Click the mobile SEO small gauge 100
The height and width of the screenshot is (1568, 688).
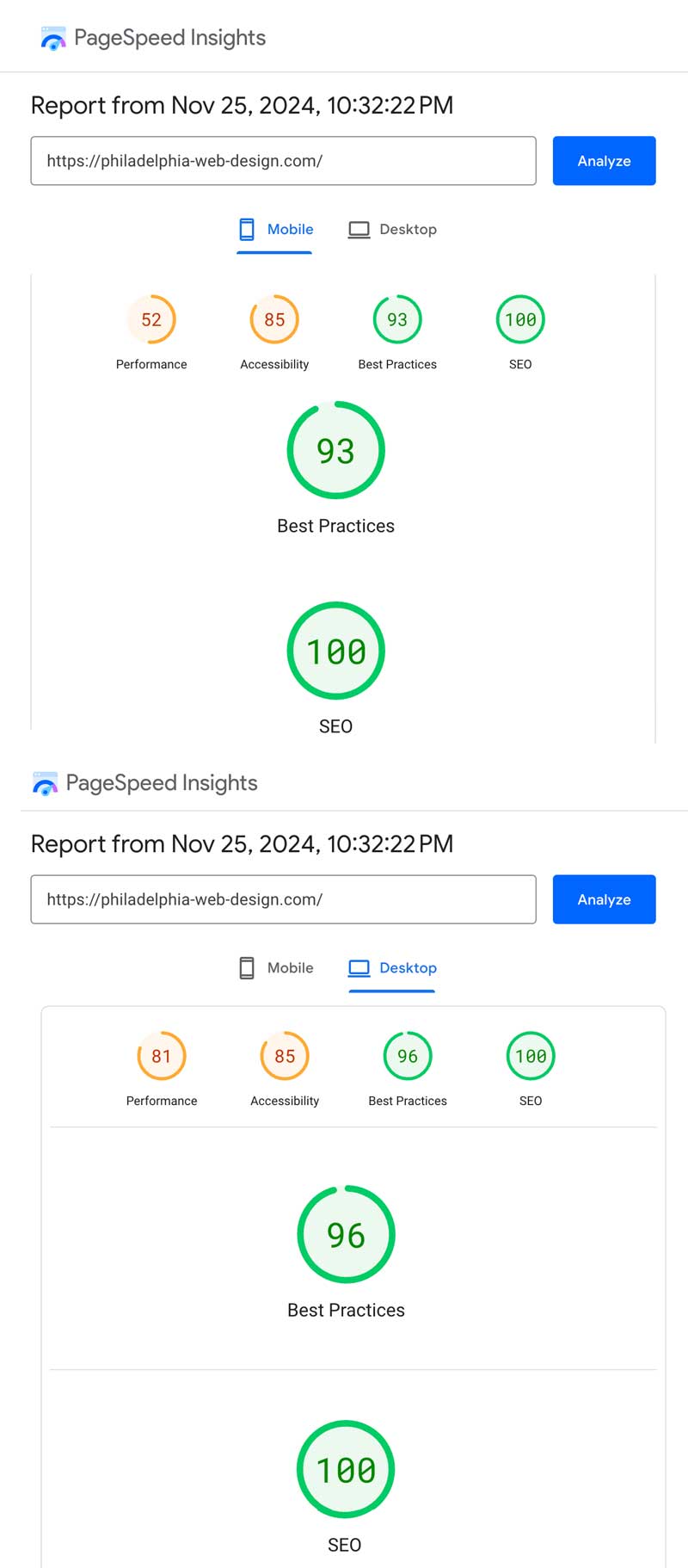tap(520, 320)
